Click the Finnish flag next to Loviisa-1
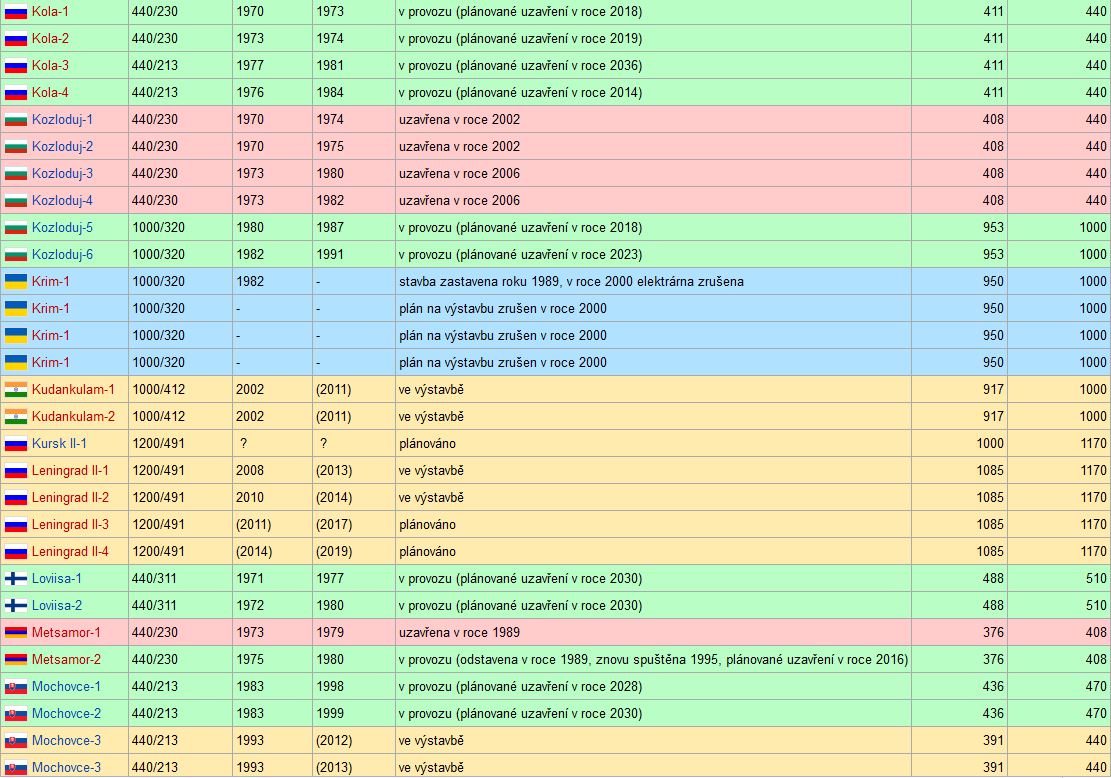 [15, 579]
